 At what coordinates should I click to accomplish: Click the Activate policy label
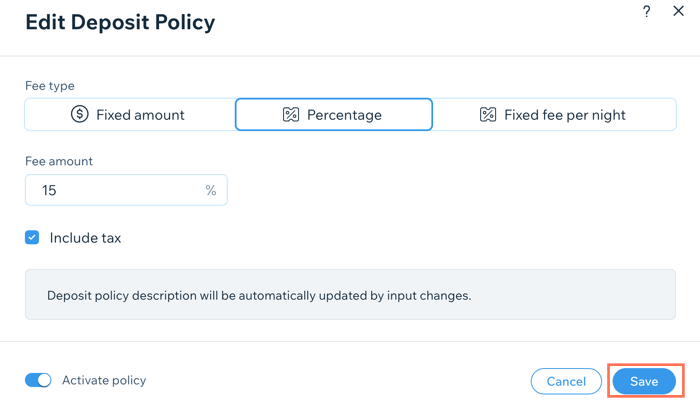104,380
